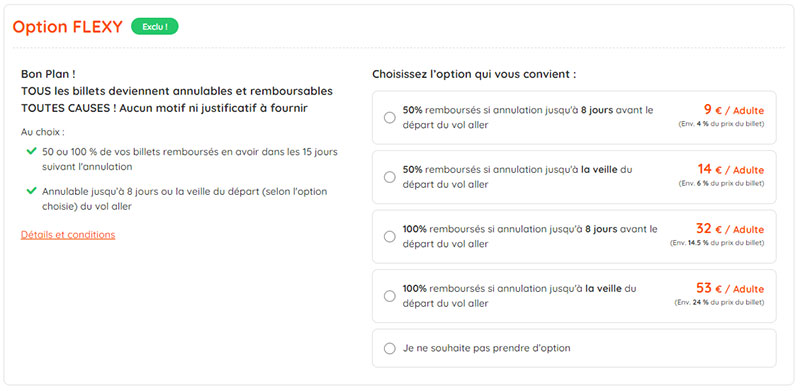800x391 pixels.
Task: Select the 100% refund until la veille radio
Action: 389,296
